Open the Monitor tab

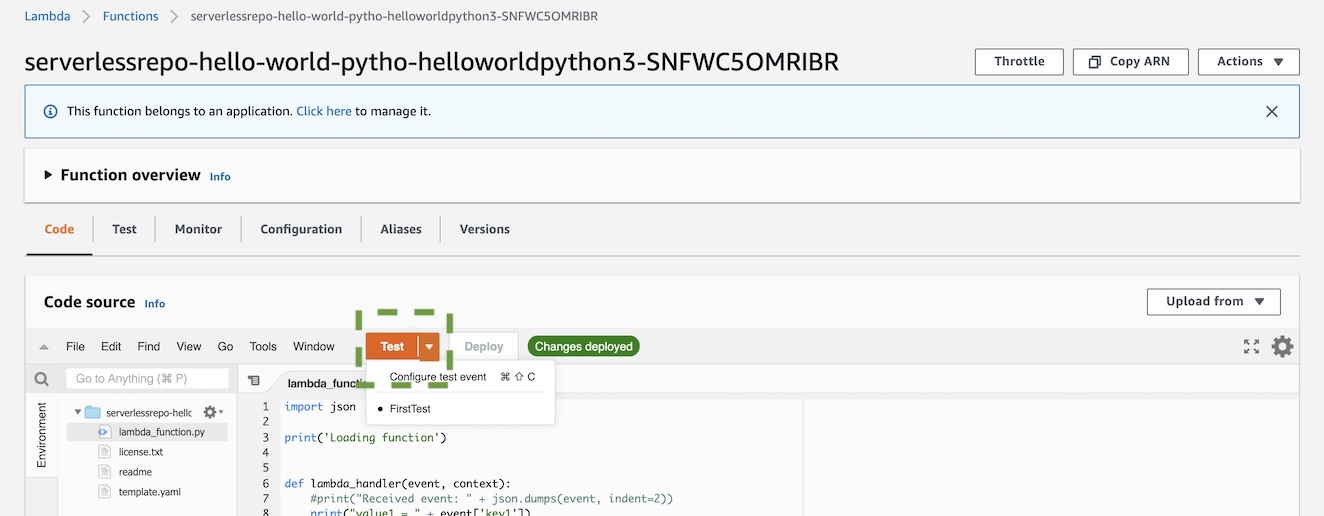(x=198, y=229)
